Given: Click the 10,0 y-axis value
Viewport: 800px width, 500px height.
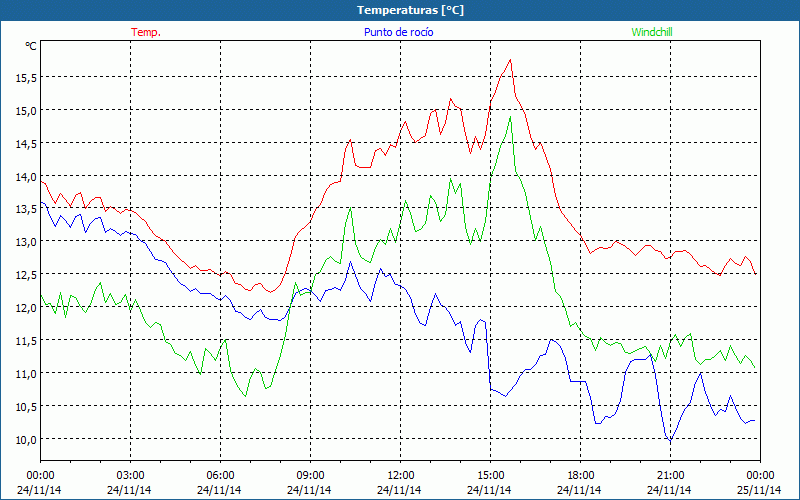Looking at the screenshot, I should tap(26, 440).
